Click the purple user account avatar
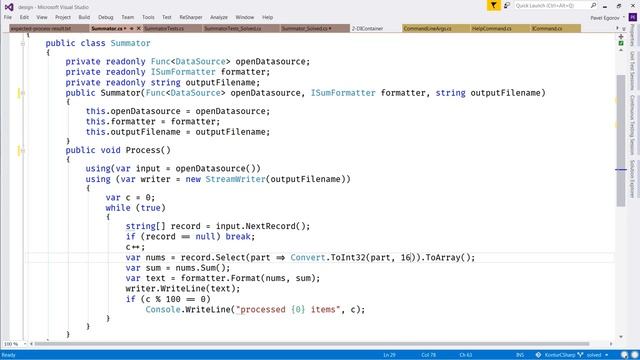640x360 pixels. tap(633, 18)
